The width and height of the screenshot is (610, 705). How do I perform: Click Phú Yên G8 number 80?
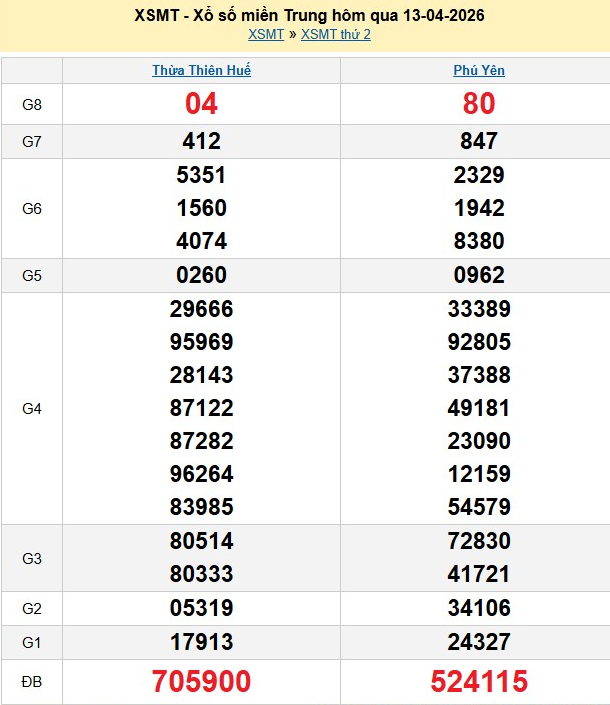[x=479, y=104]
